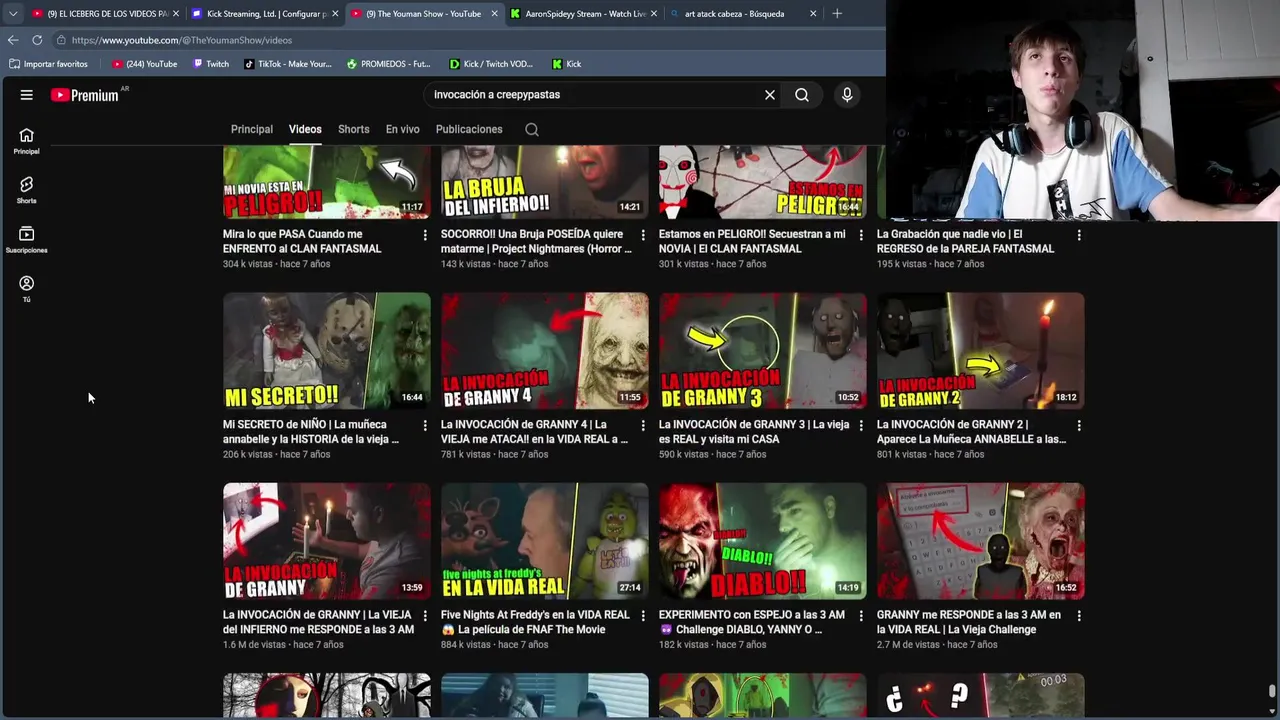Open the YouTube hamburger guide menu
The width and height of the screenshot is (1280, 720).
[27, 95]
